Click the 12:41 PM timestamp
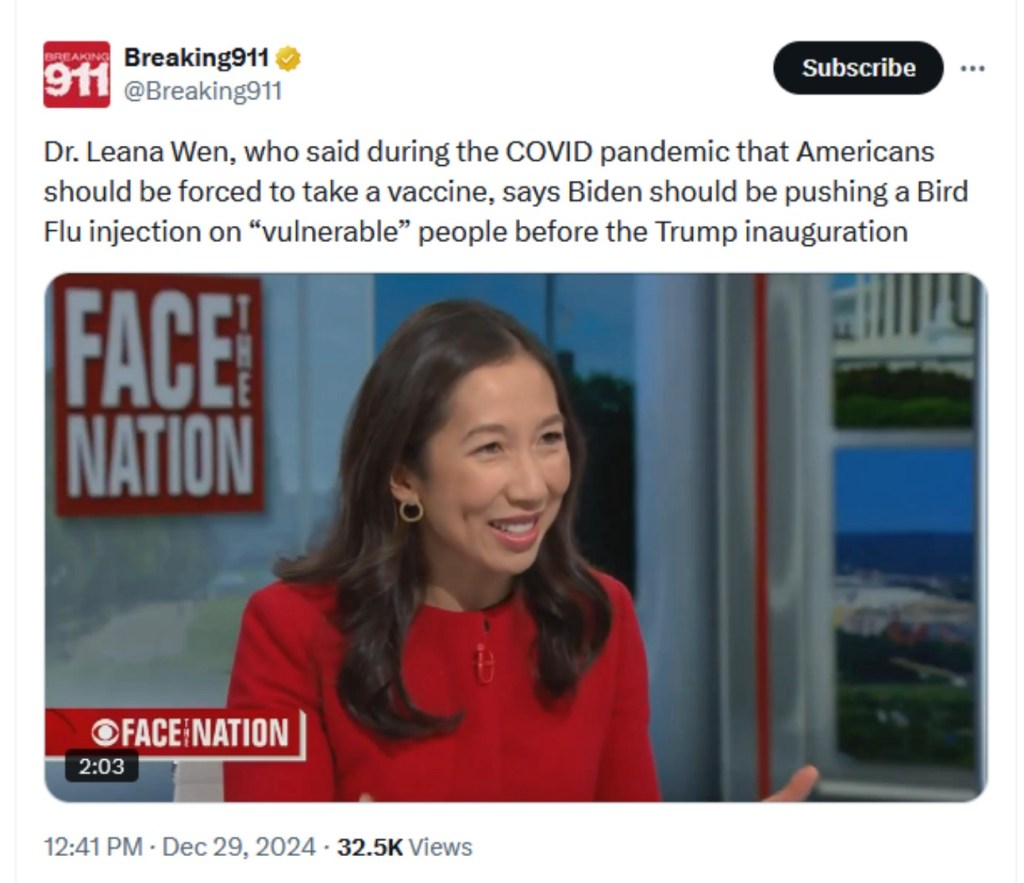The width and height of the screenshot is (1024, 883). tap(93, 847)
